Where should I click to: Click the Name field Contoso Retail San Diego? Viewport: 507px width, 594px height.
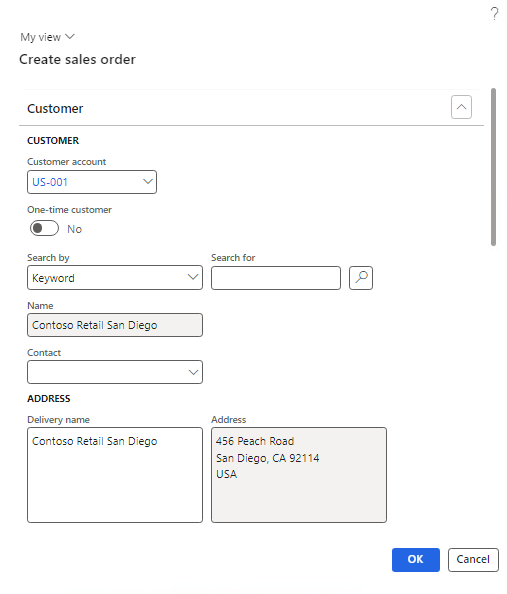[x=115, y=325]
